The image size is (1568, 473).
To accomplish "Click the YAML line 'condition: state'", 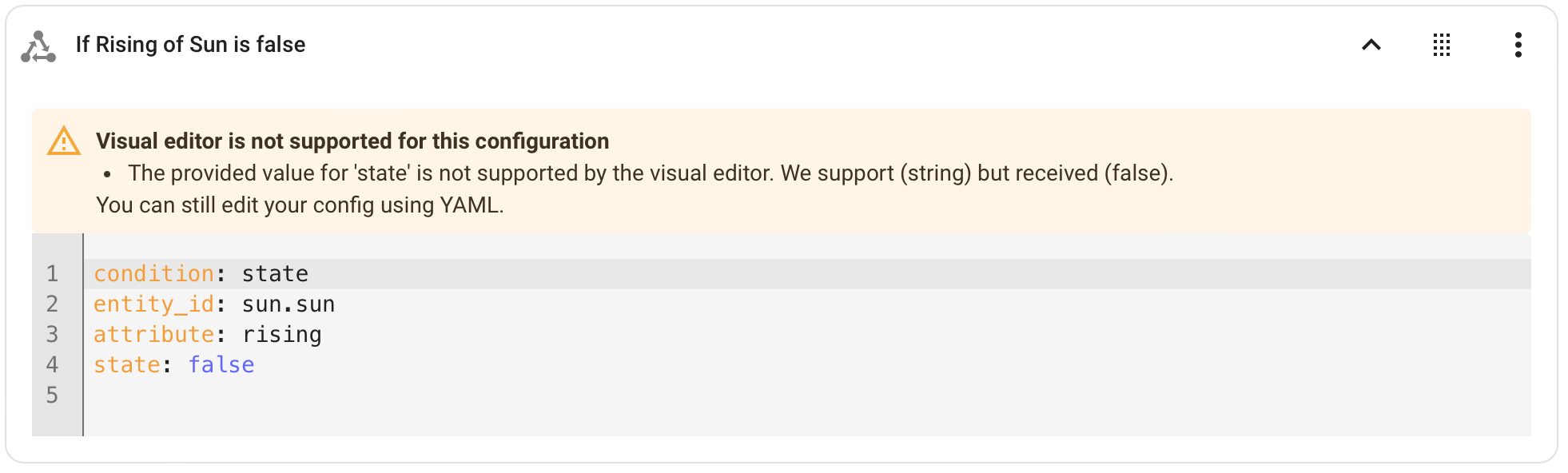I will 200,272.
